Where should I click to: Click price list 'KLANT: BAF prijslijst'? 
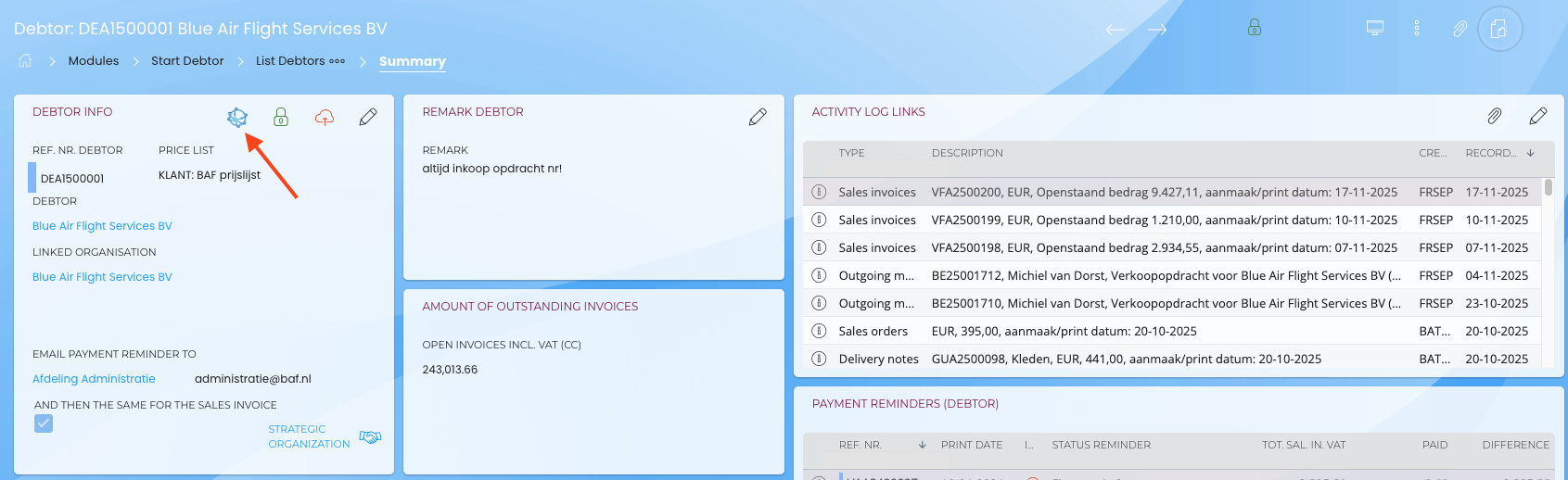pyautogui.click(x=210, y=175)
